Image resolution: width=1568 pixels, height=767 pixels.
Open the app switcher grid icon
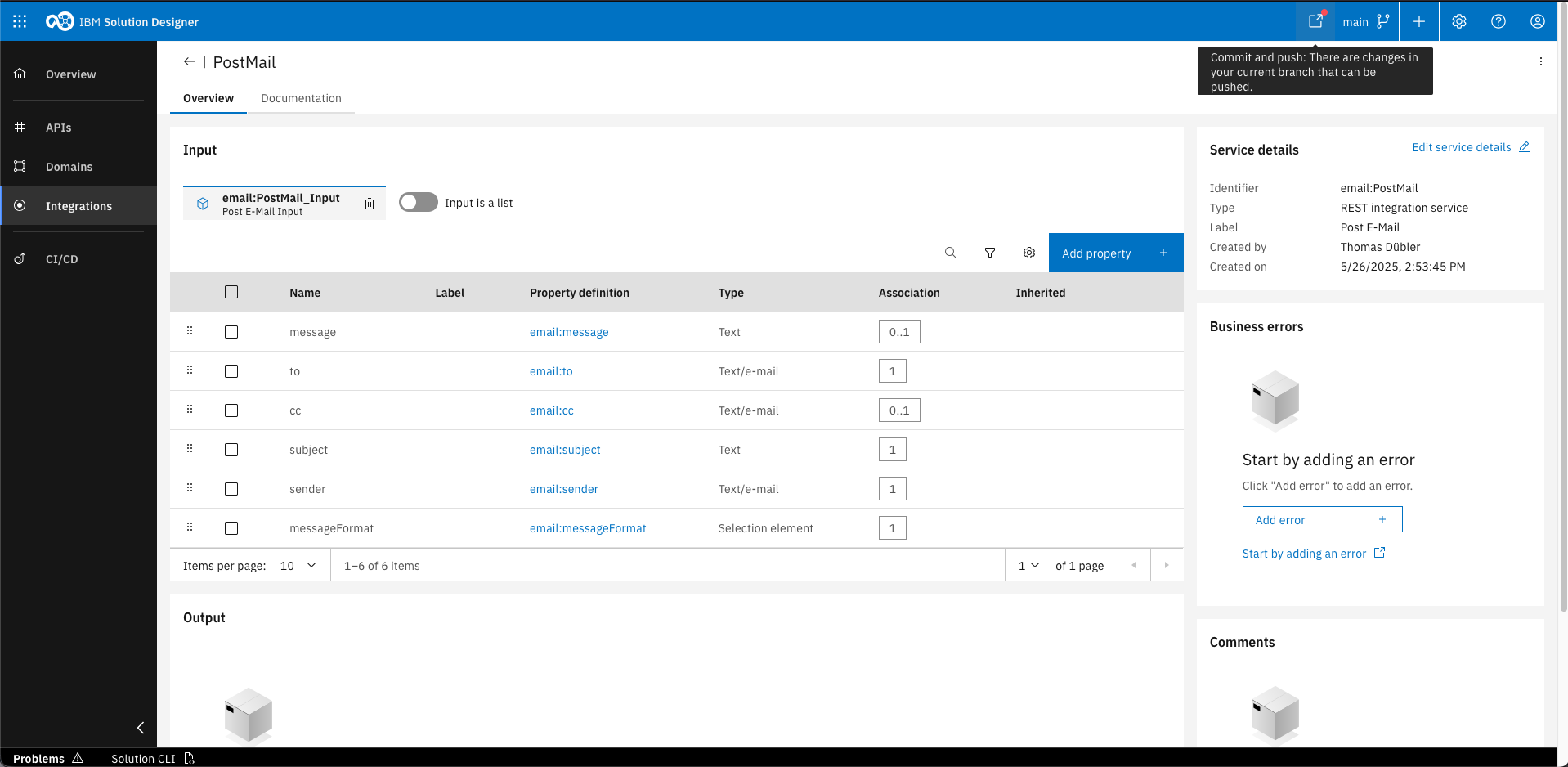tap(20, 21)
